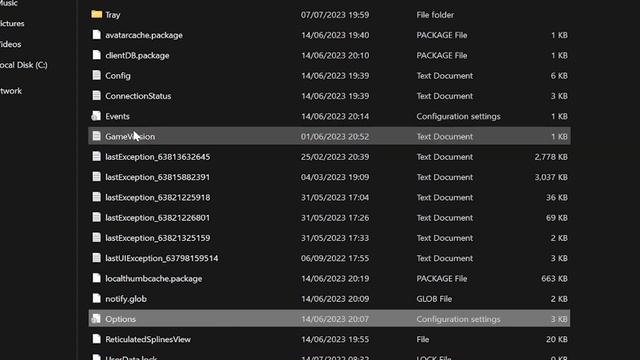The height and width of the screenshot is (360, 640).
Task: Select Network in the navigation pane
Action: click(x=11, y=91)
